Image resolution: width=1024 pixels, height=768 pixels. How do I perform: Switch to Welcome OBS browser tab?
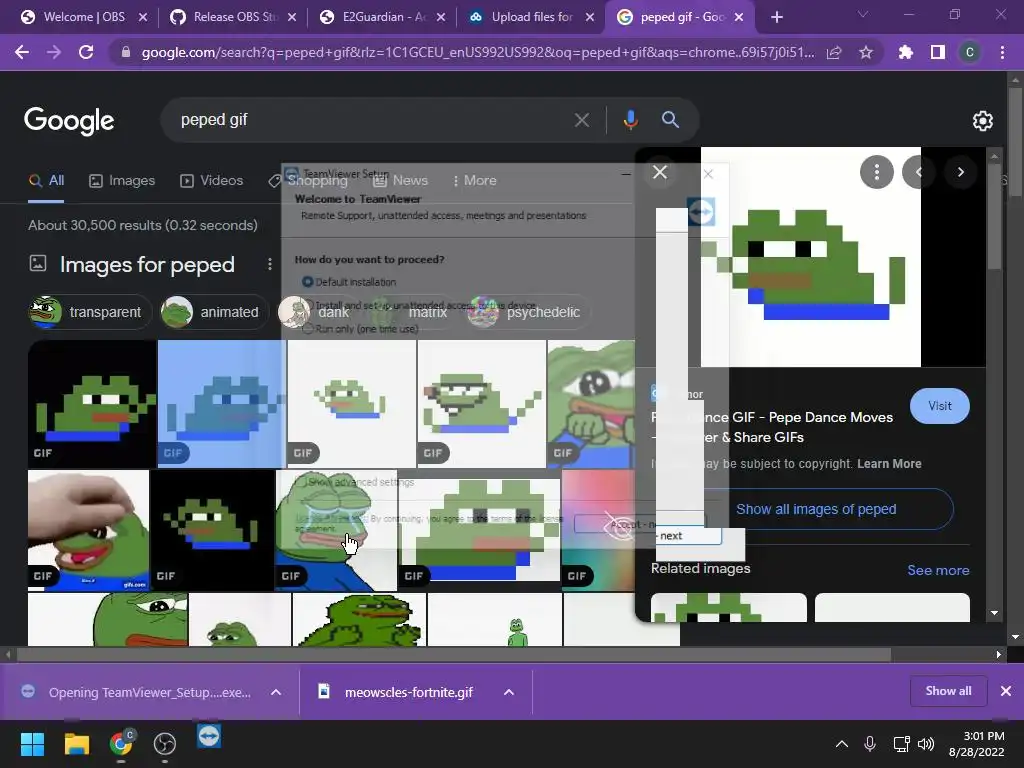(x=82, y=17)
